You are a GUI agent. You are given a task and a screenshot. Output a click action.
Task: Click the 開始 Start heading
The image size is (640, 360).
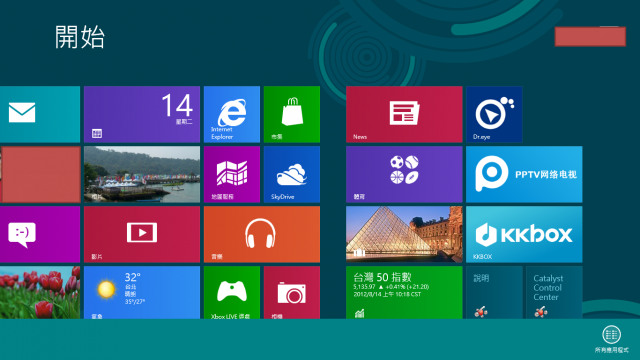click(80, 37)
